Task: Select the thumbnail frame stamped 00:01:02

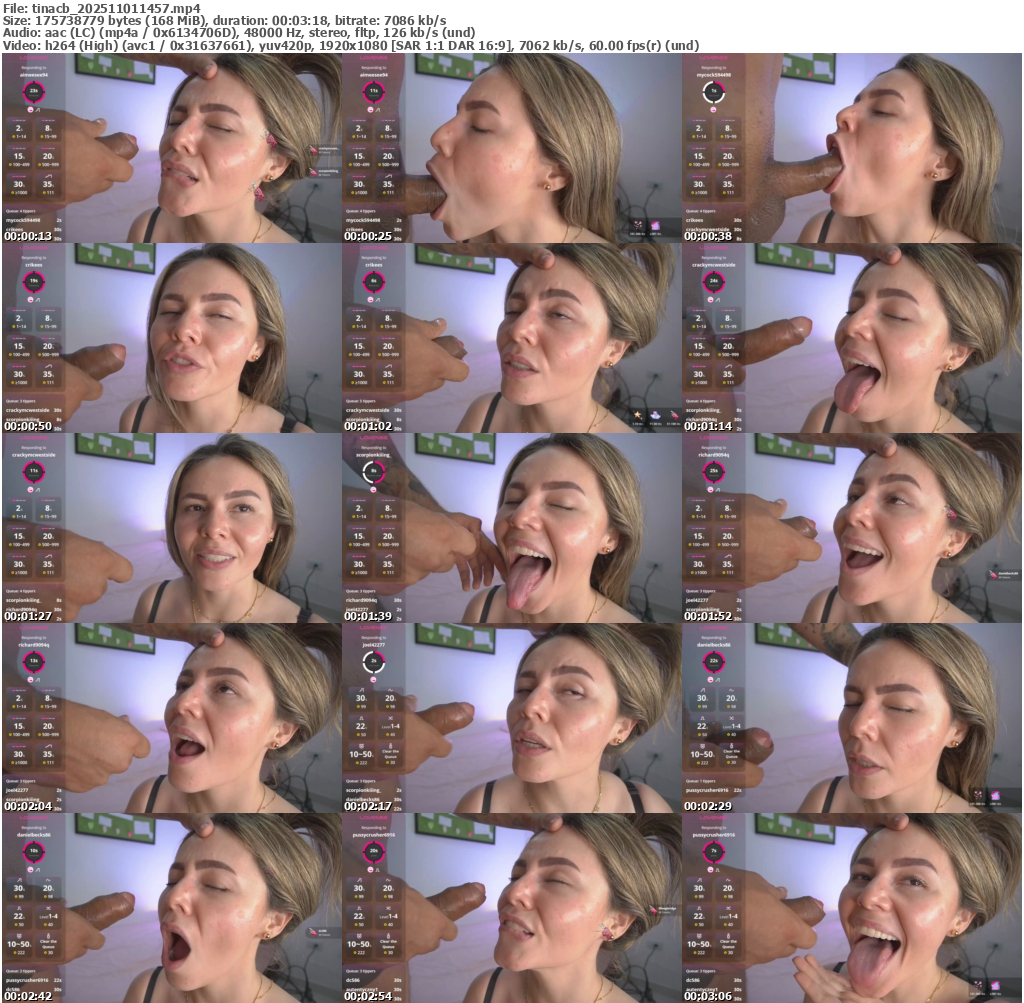Action: [511, 338]
